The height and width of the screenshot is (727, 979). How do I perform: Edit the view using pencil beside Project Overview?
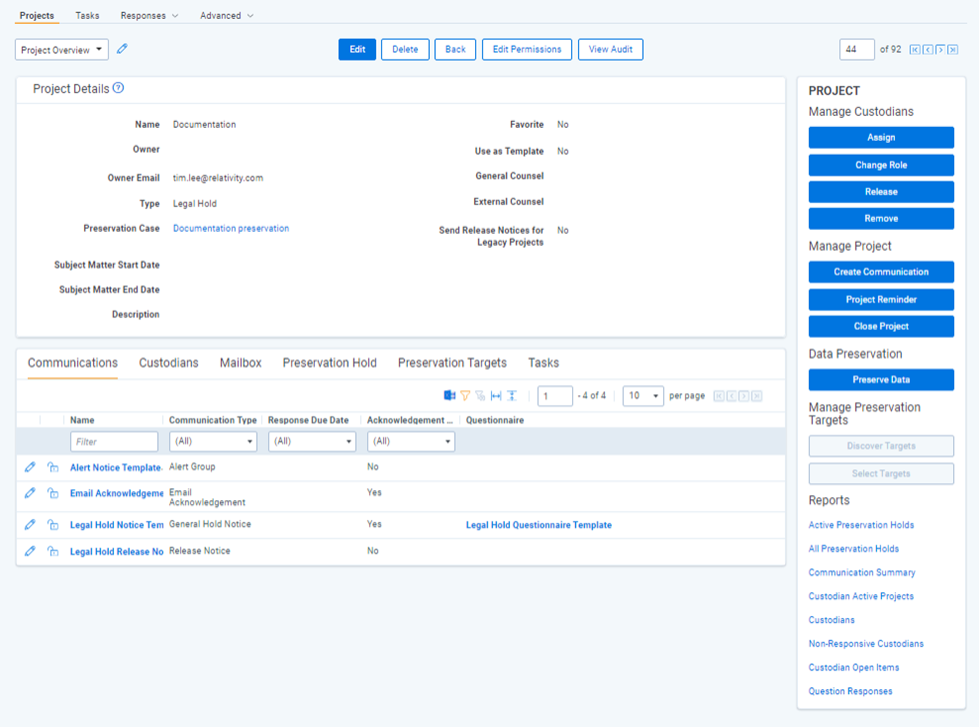(123, 47)
